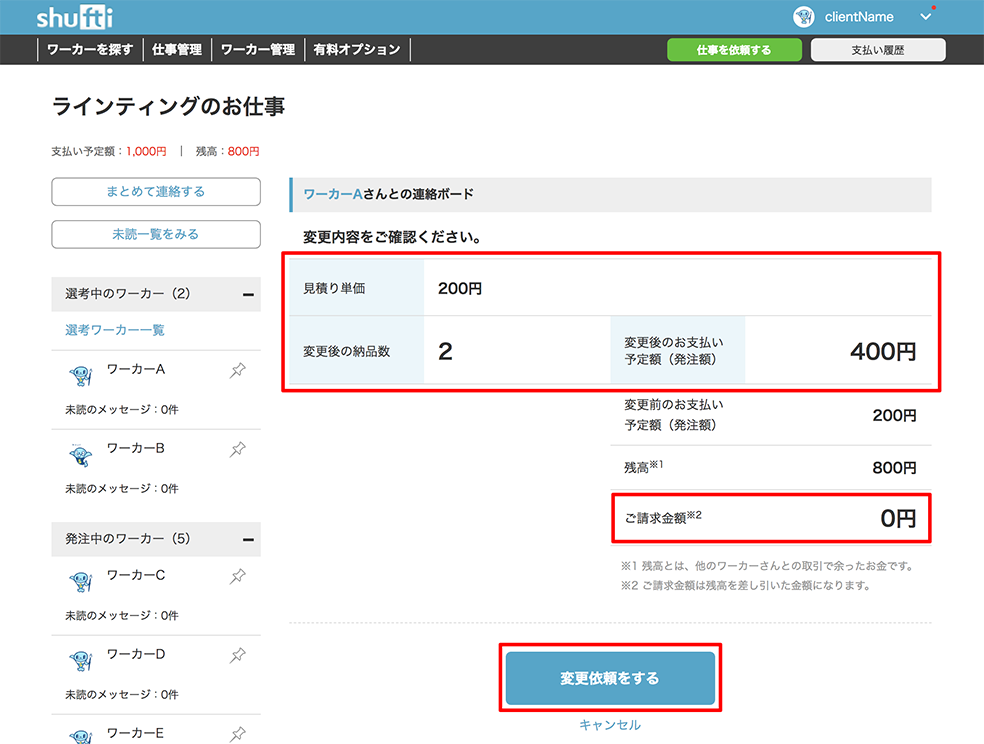This screenshot has height=744, width=984.
Task: Open the ワーカーを探す menu
Action: (90, 50)
